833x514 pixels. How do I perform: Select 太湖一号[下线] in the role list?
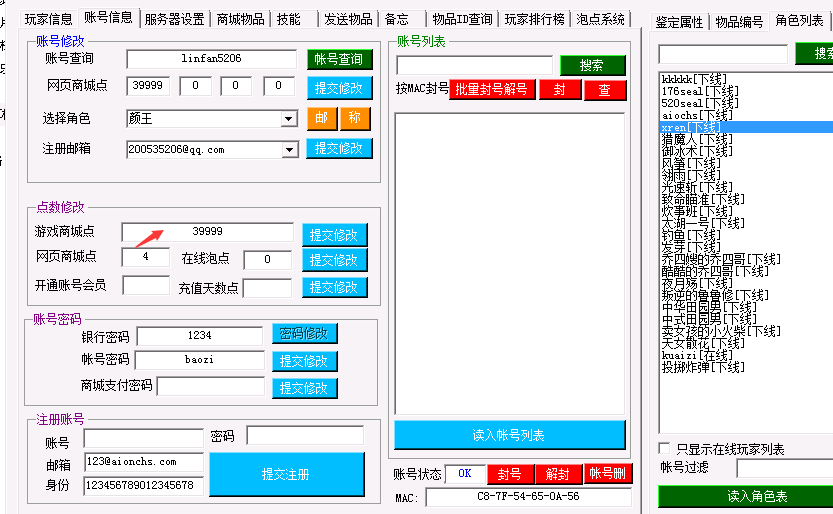(703, 223)
